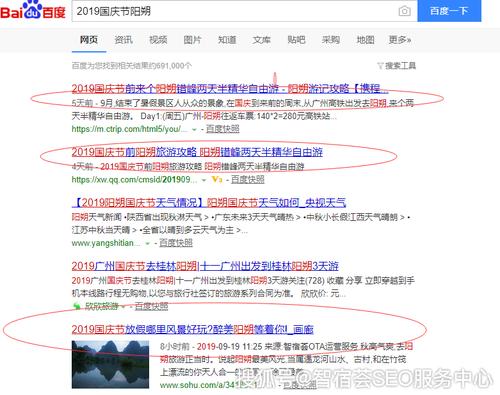Open 百度快照 for the yangshitian result
The image size is (500, 395).
(x=176, y=243)
